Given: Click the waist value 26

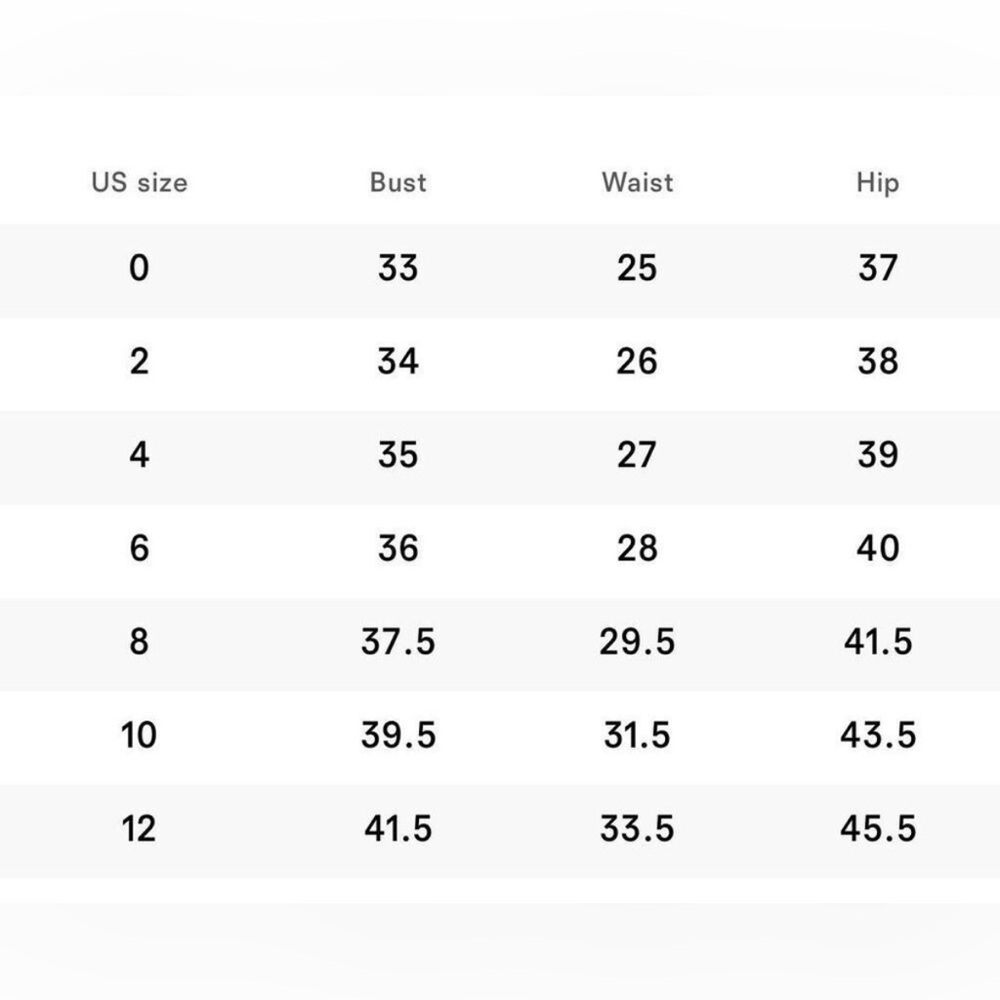Looking at the screenshot, I should (637, 362).
